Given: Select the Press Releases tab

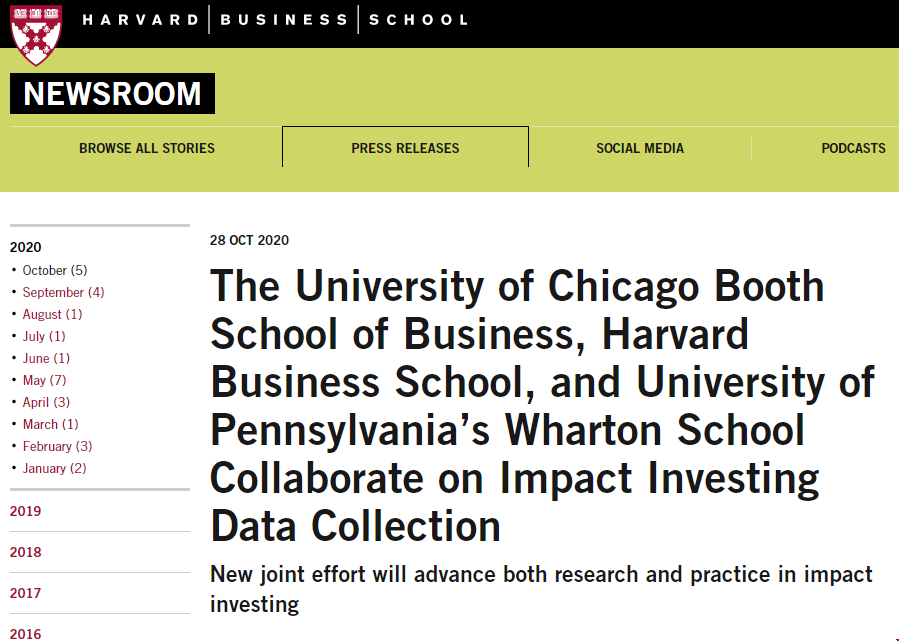Looking at the screenshot, I should (405, 148).
